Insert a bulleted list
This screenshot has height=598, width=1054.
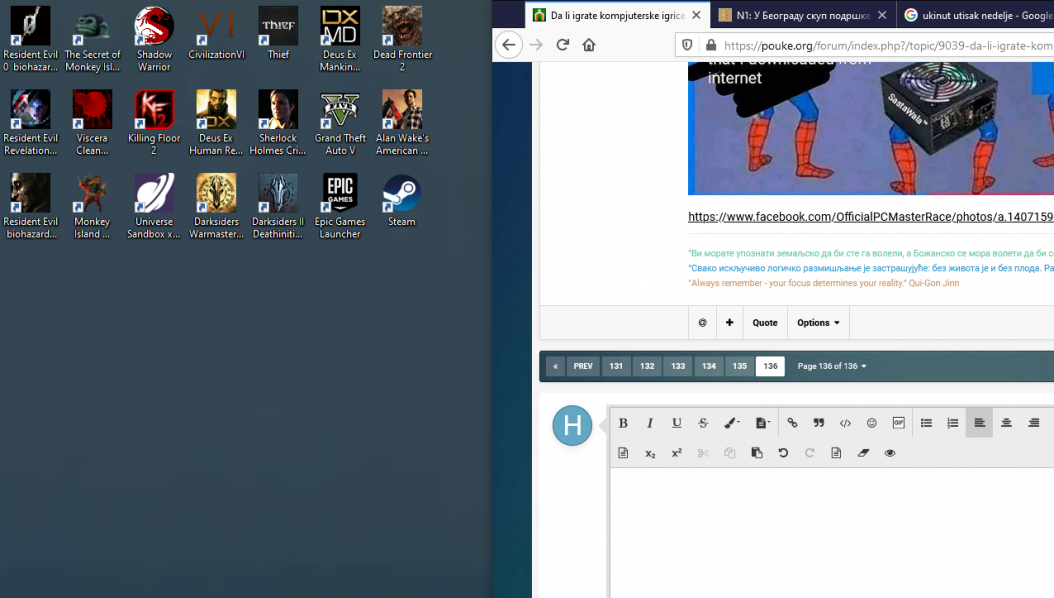pyautogui.click(x=926, y=423)
